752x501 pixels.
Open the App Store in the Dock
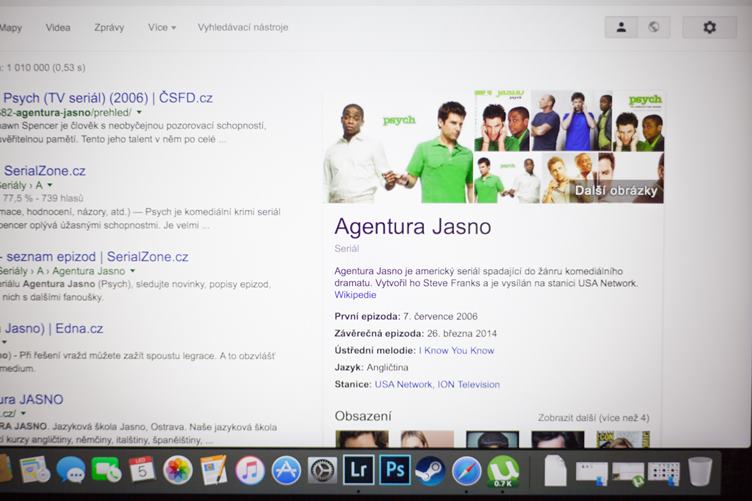pos(286,470)
